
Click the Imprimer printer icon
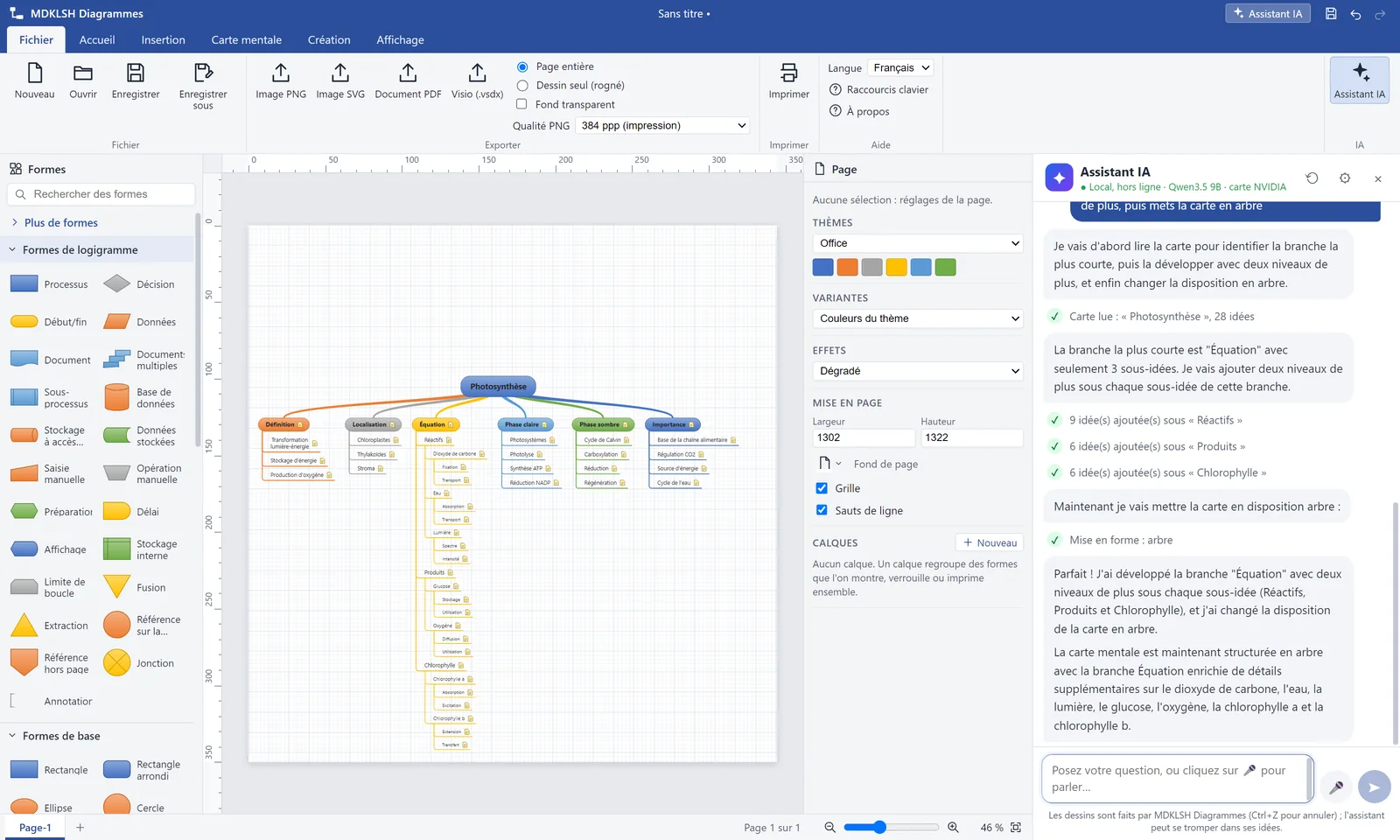(x=788, y=72)
